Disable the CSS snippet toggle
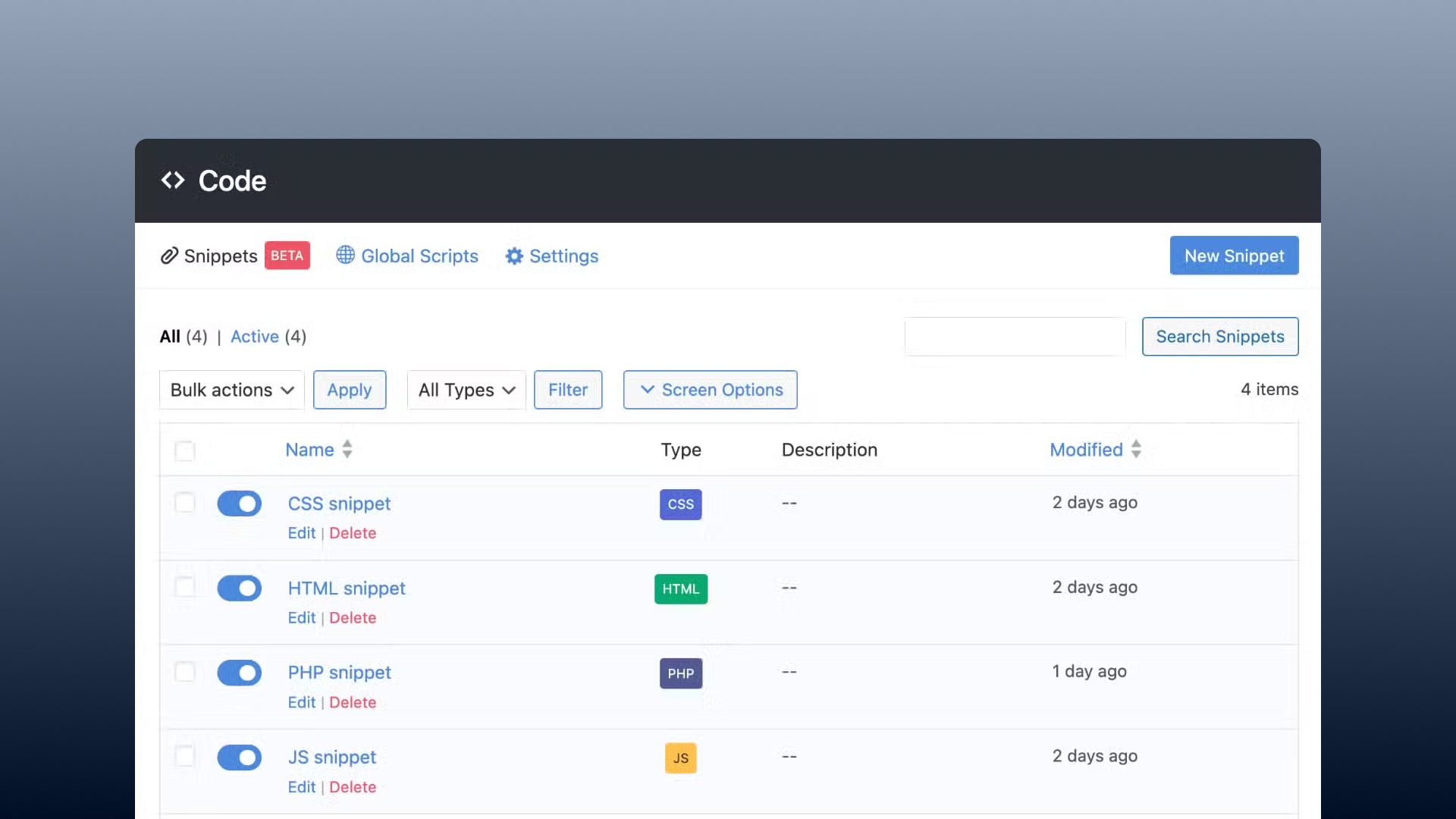Image resolution: width=1456 pixels, height=819 pixels. click(240, 504)
